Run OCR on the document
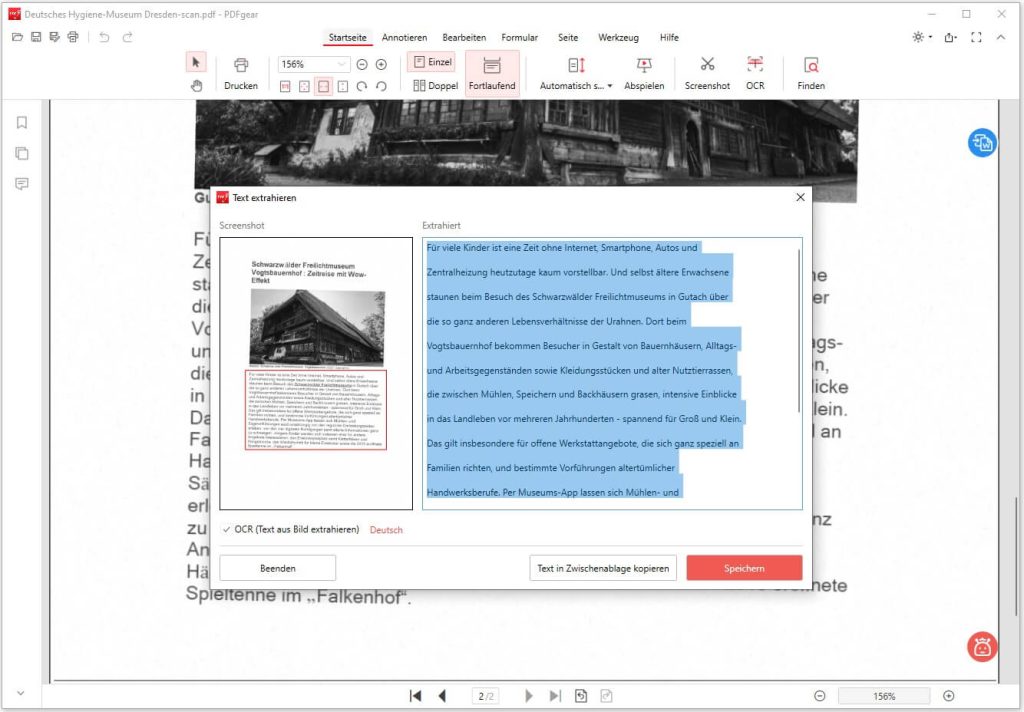 tap(755, 72)
